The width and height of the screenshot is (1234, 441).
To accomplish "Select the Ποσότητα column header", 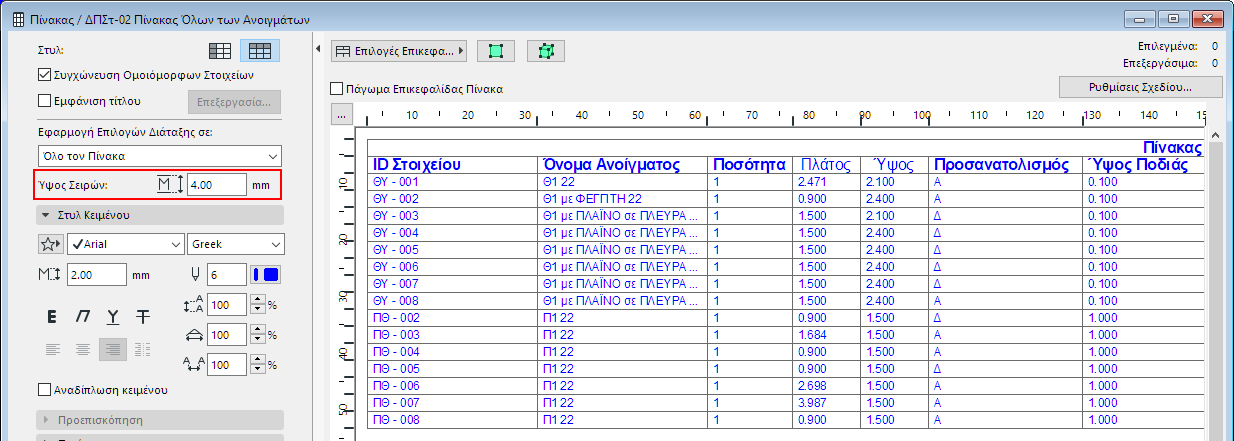I will tap(749, 165).
